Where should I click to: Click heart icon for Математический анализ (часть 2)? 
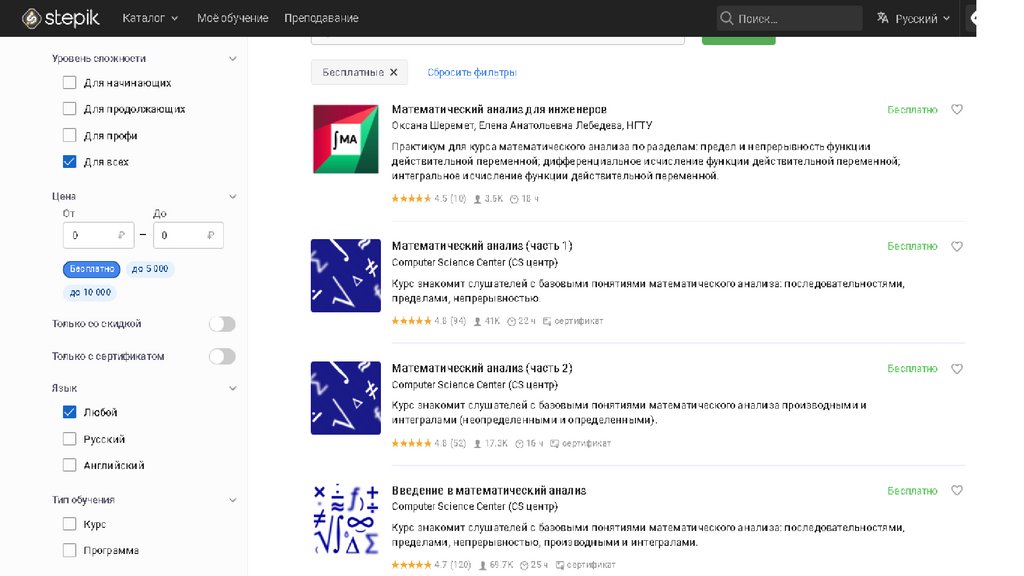[957, 369]
